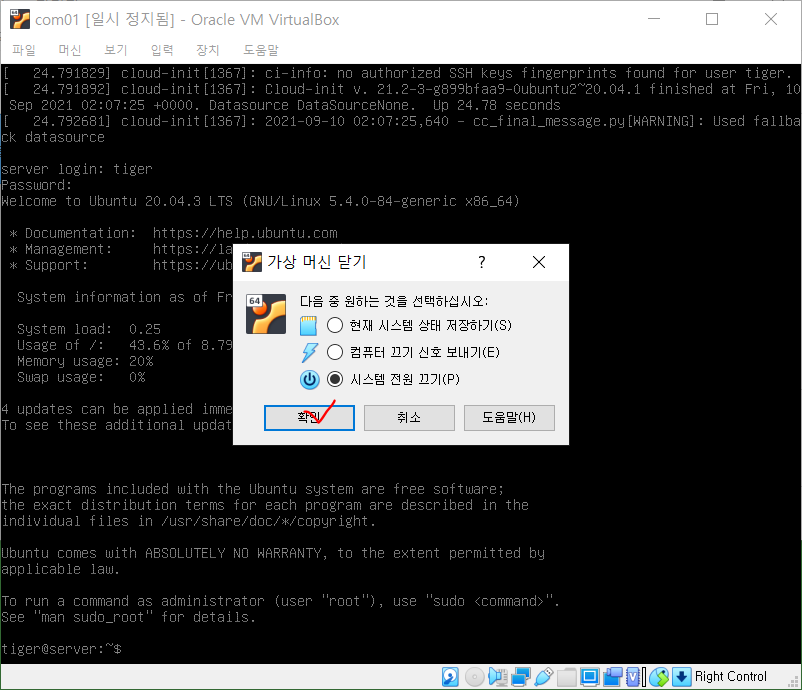Click the memory card icon beside 상태 저장하기
Image resolution: width=802 pixels, height=690 pixels.
pos(308,326)
